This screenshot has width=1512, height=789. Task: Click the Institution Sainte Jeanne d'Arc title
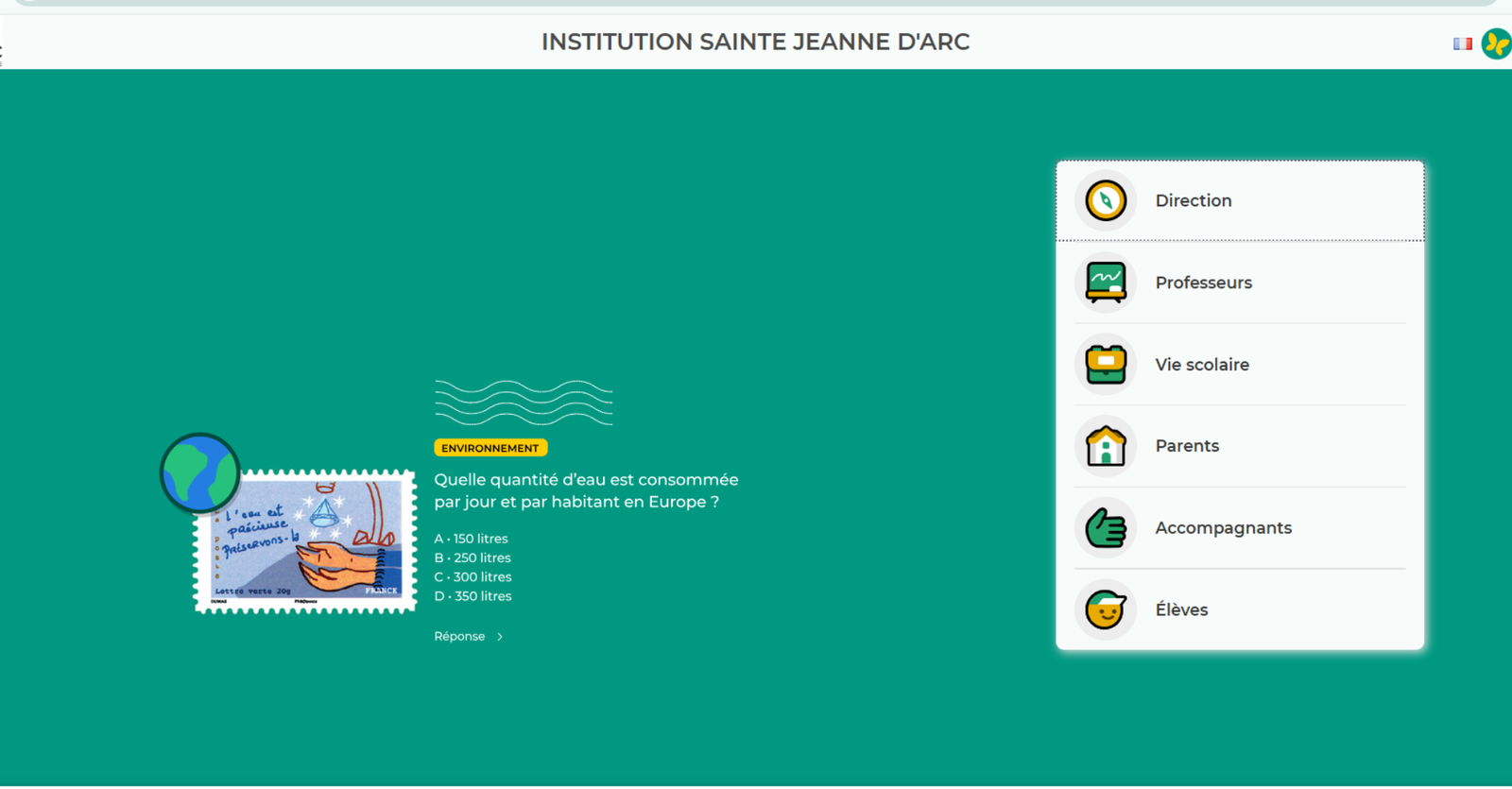tap(755, 43)
